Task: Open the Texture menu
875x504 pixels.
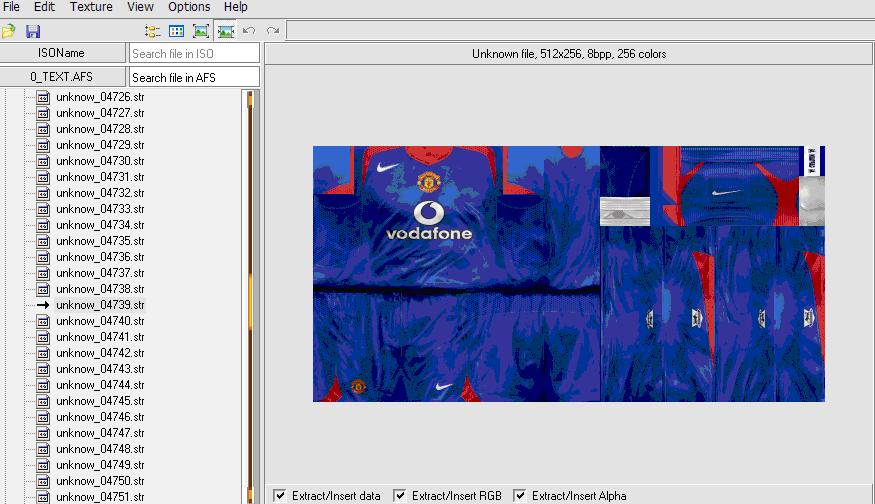Action: point(91,7)
